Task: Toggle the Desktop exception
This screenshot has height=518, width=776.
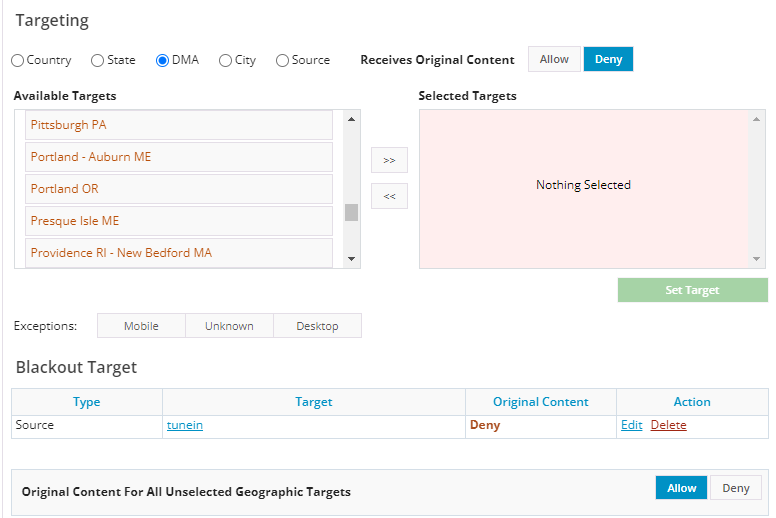Action: 317,326
